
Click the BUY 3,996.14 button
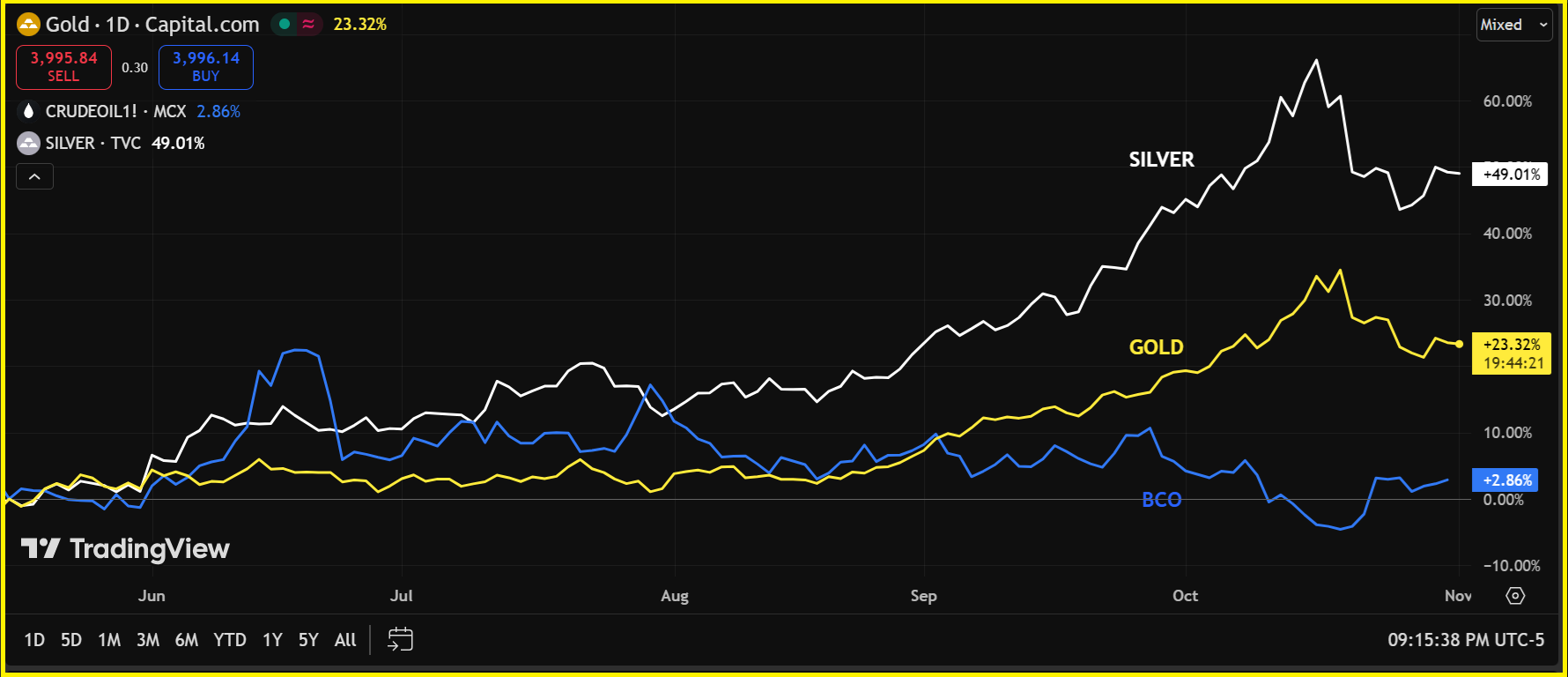(205, 67)
